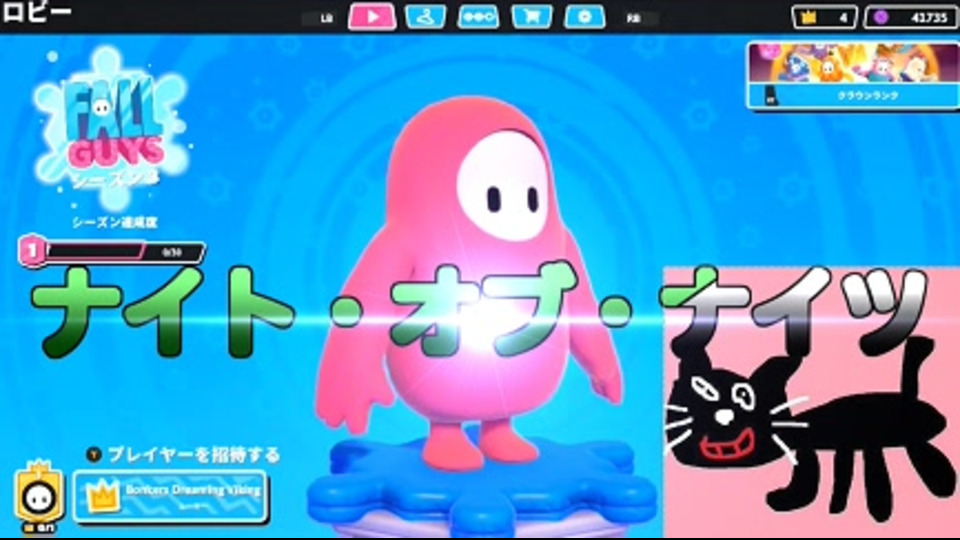The width and height of the screenshot is (960, 540).
Task: Click the player profile avatar badge
Action: click(x=39, y=495)
